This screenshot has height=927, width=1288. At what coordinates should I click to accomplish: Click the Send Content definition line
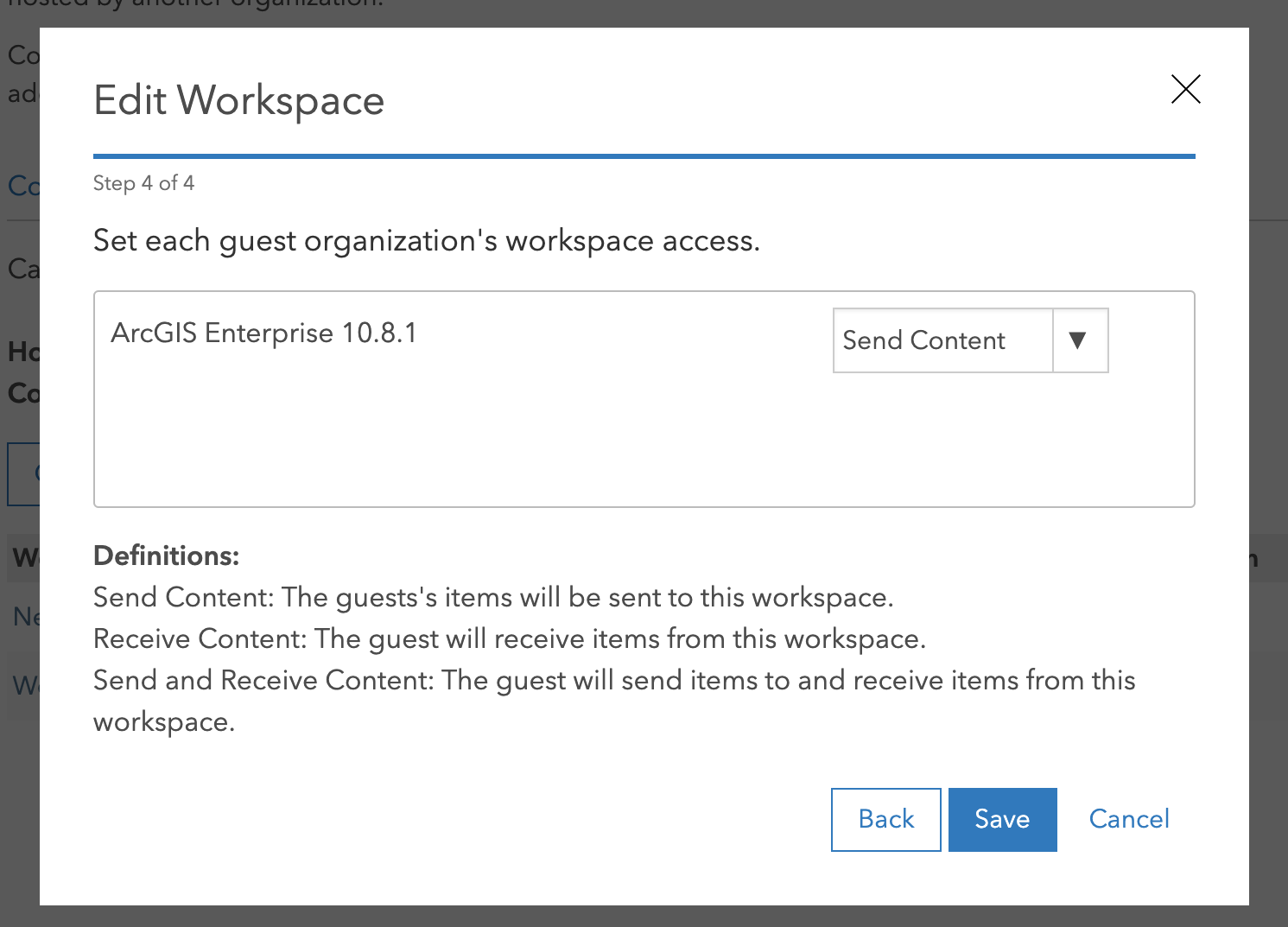pos(492,597)
